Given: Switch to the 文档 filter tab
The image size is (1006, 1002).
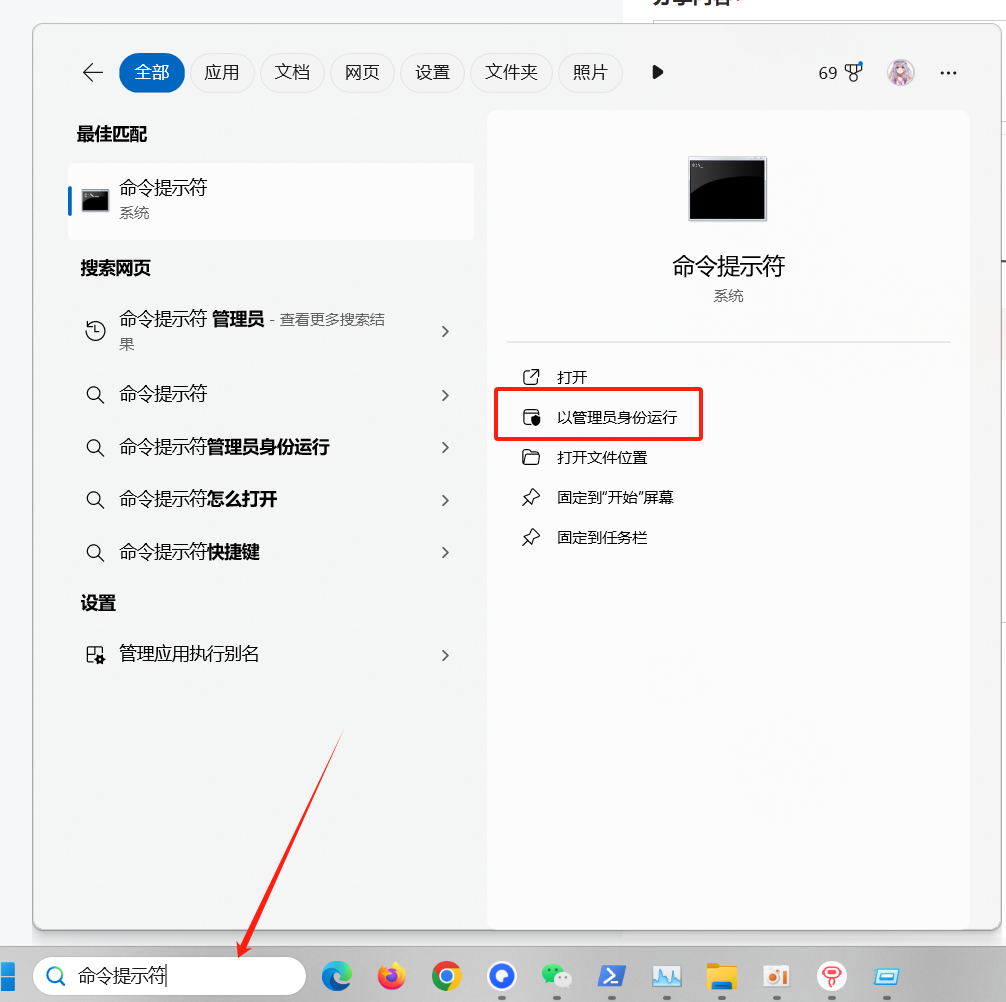Looking at the screenshot, I should coord(292,72).
